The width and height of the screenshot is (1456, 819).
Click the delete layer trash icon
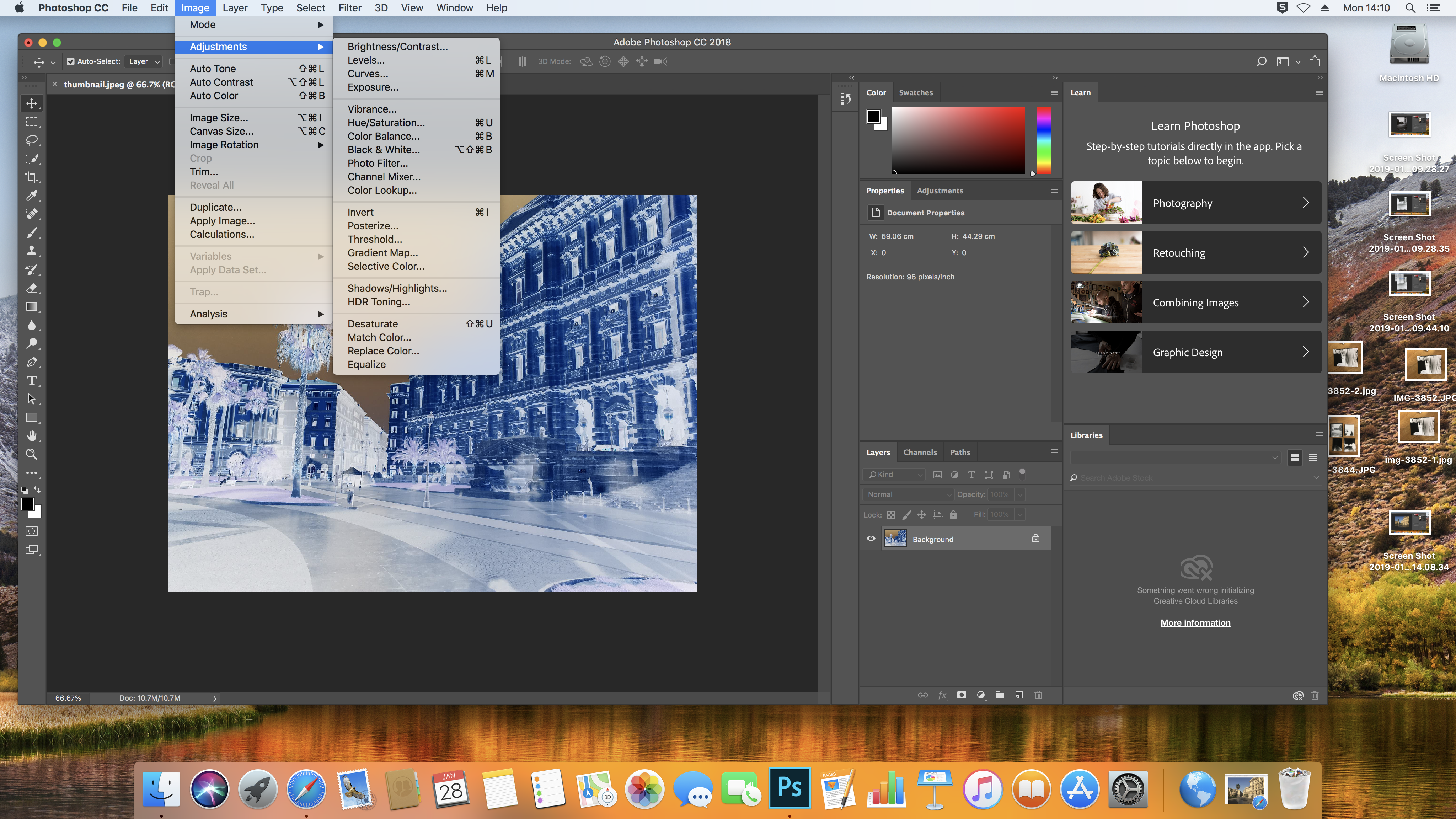1038,695
